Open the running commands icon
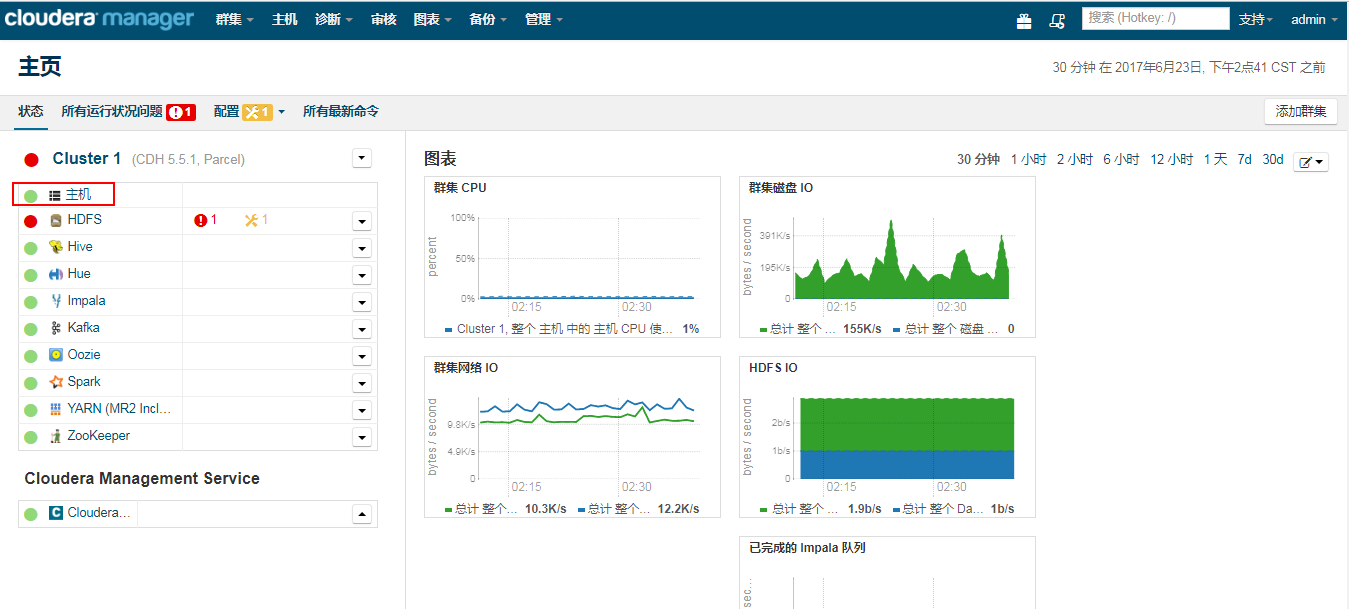The image size is (1349, 609). point(1057,20)
